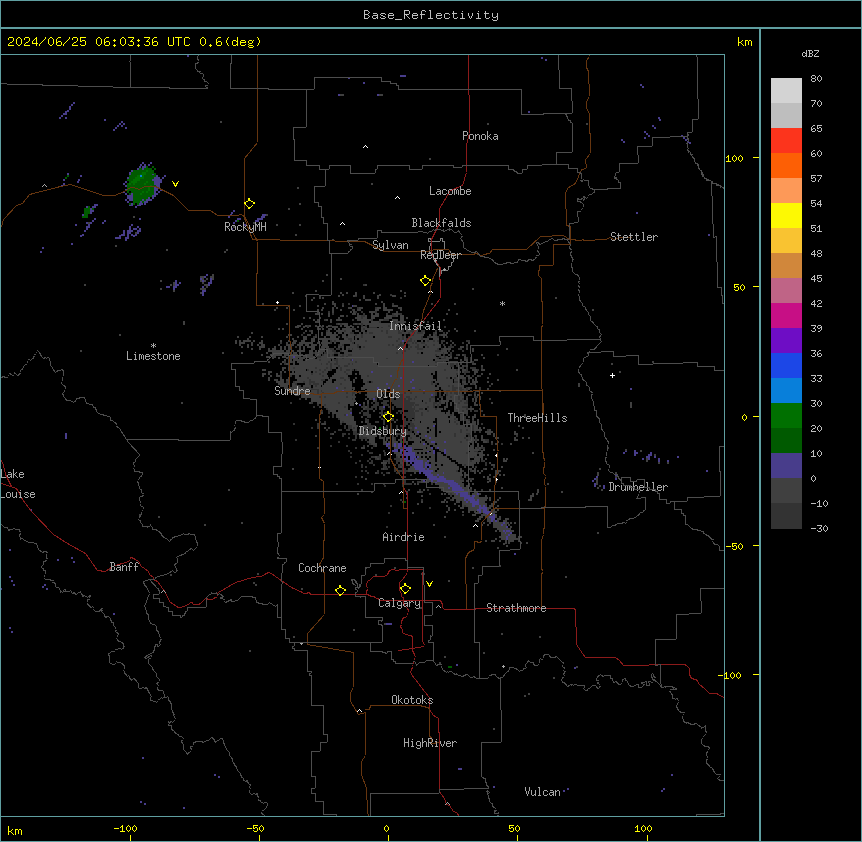Select the yellow diamond marker below Cochrane
The height and width of the screenshot is (842, 862).
[340, 590]
